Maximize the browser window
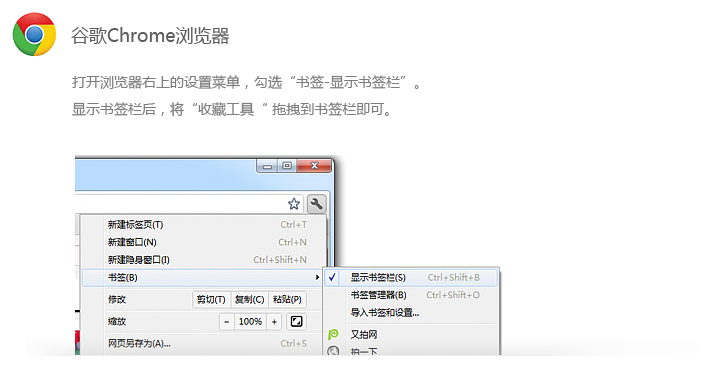This screenshot has width=712, height=372. click(x=287, y=166)
